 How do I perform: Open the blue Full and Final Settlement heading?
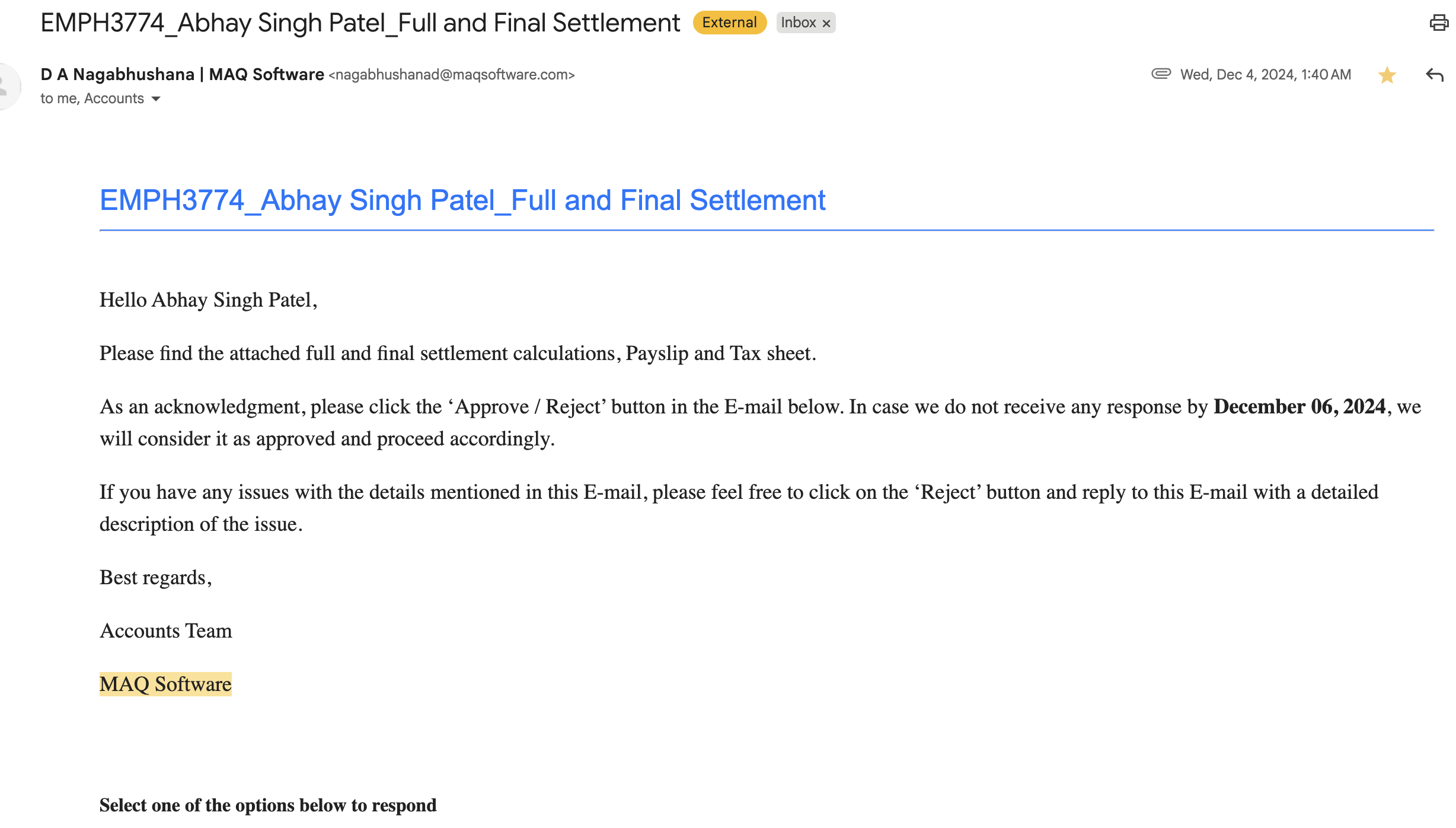pos(462,200)
